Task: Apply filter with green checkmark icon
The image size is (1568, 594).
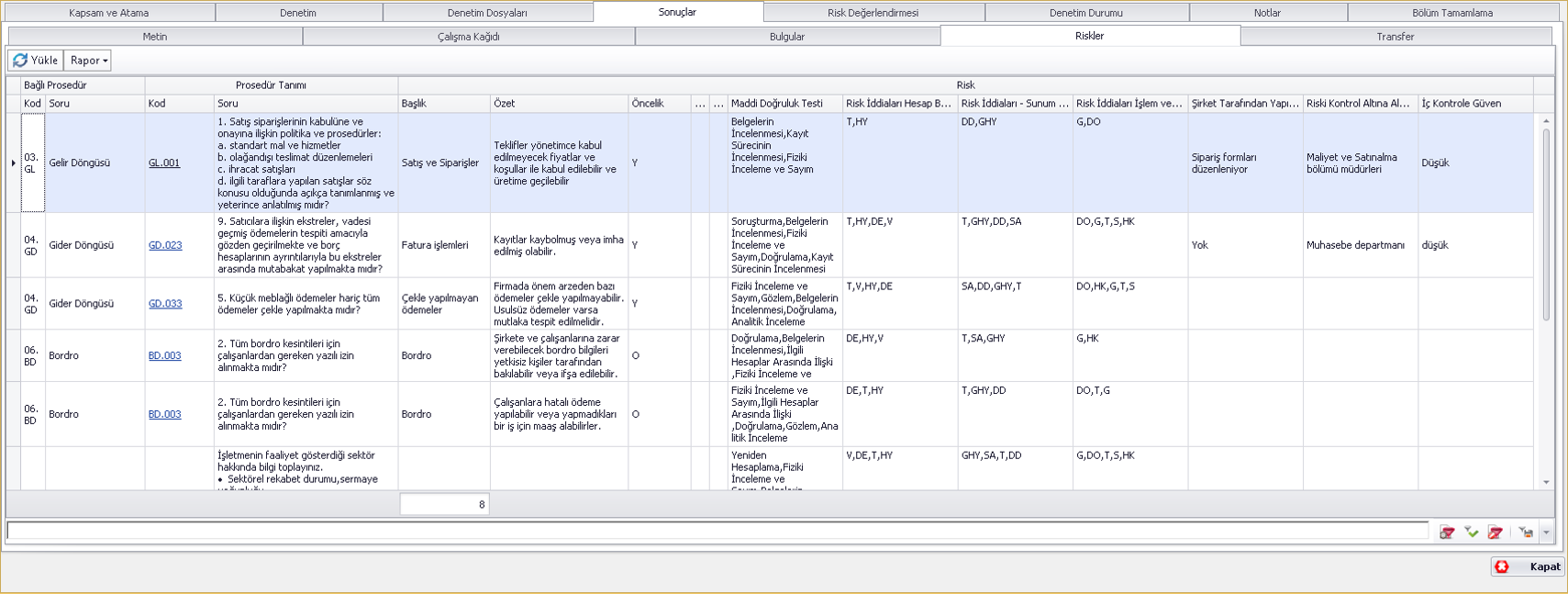Action: tap(1472, 532)
